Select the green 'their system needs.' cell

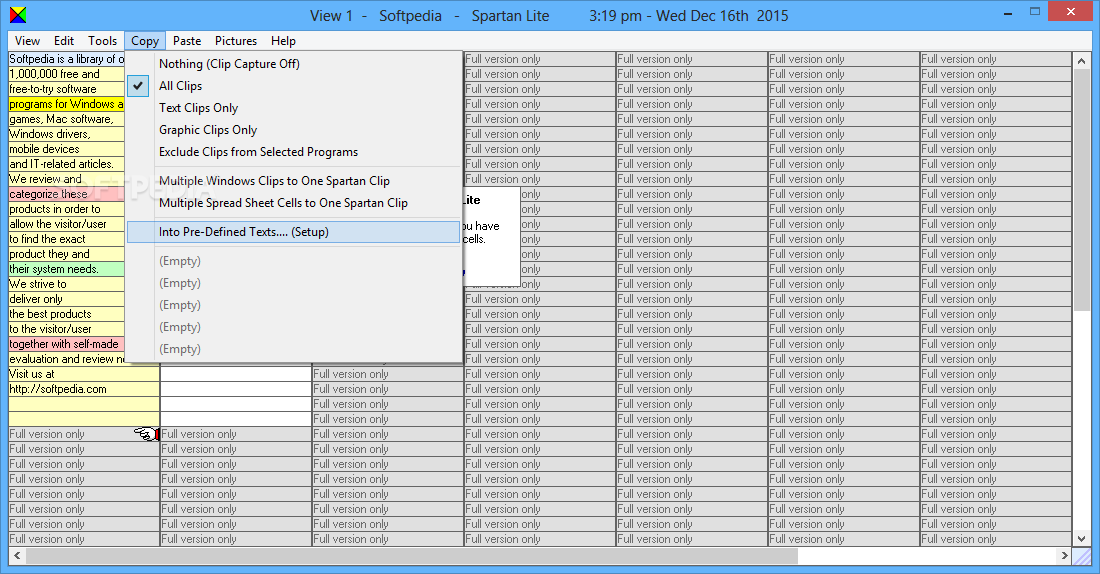pyautogui.click(x=67, y=269)
